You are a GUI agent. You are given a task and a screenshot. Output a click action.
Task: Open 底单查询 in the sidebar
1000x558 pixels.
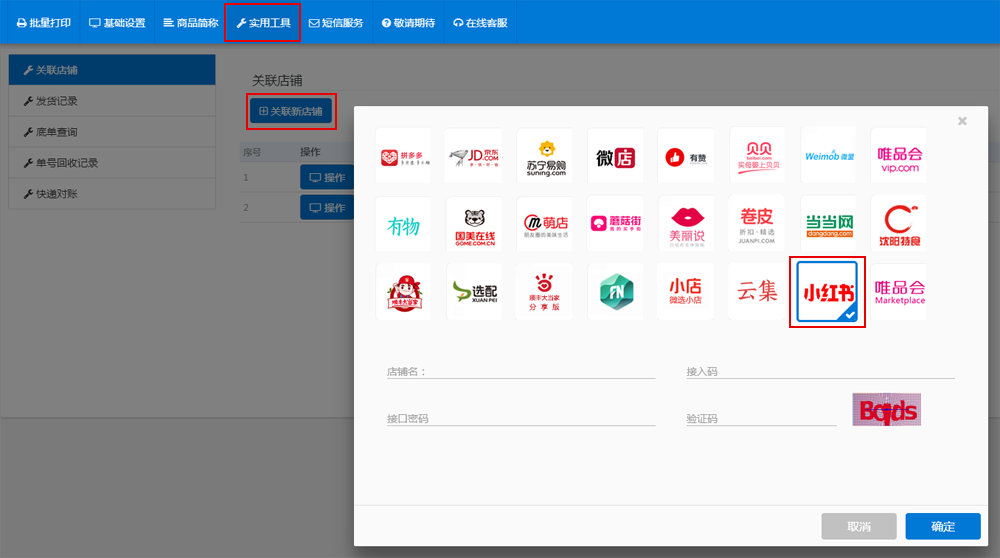112,132
